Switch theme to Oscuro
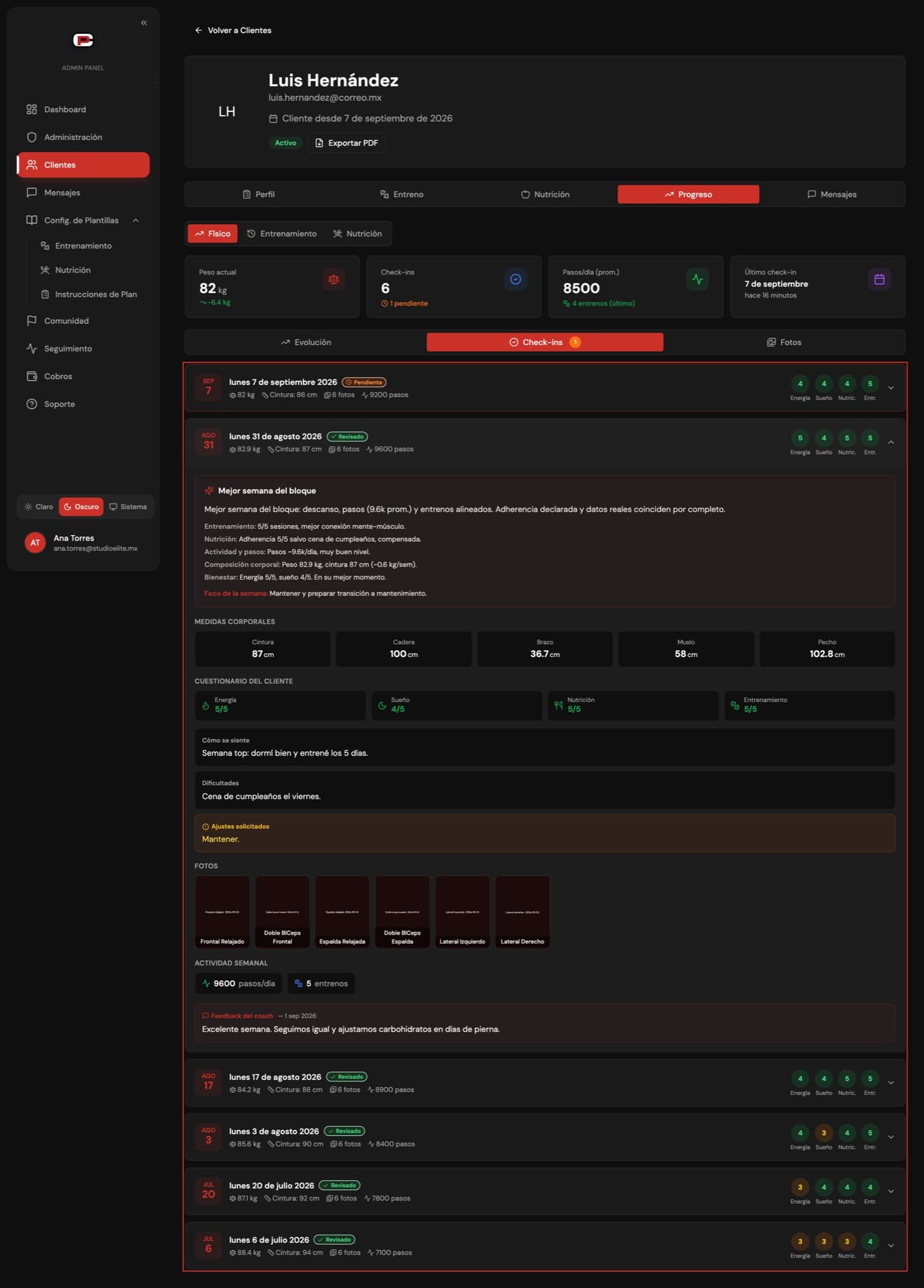 (81, 507)
